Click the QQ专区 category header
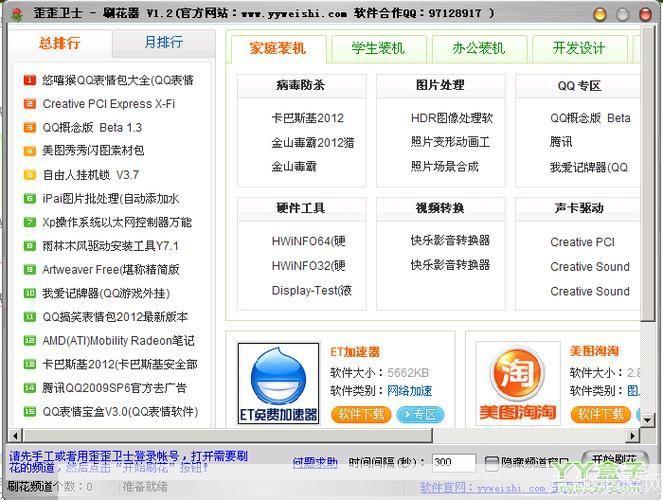The height and width of the screenshot is (500, 663). click(x=579, y=86)
